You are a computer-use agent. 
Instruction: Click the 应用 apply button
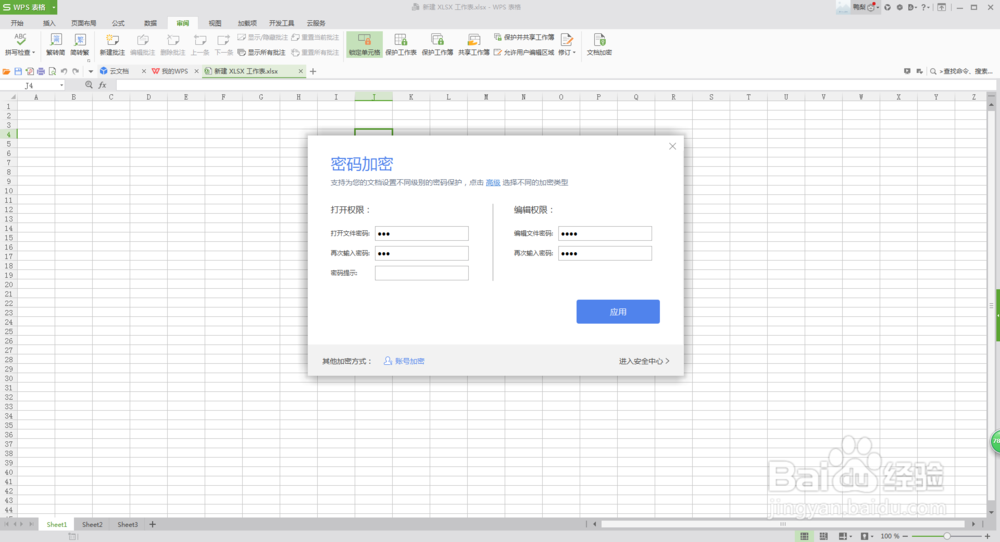click(x=618, y=312)
